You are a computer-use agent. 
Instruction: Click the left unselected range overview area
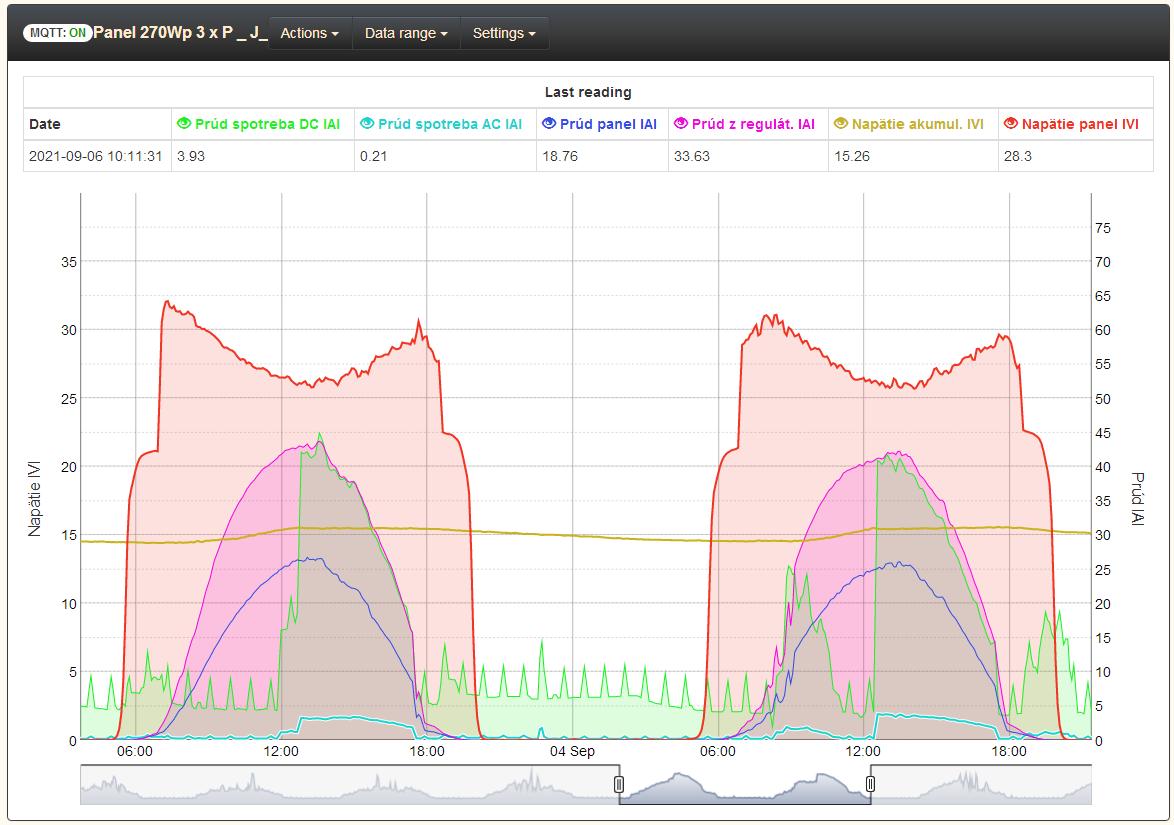pyautogui.click(x=348, y=786)
